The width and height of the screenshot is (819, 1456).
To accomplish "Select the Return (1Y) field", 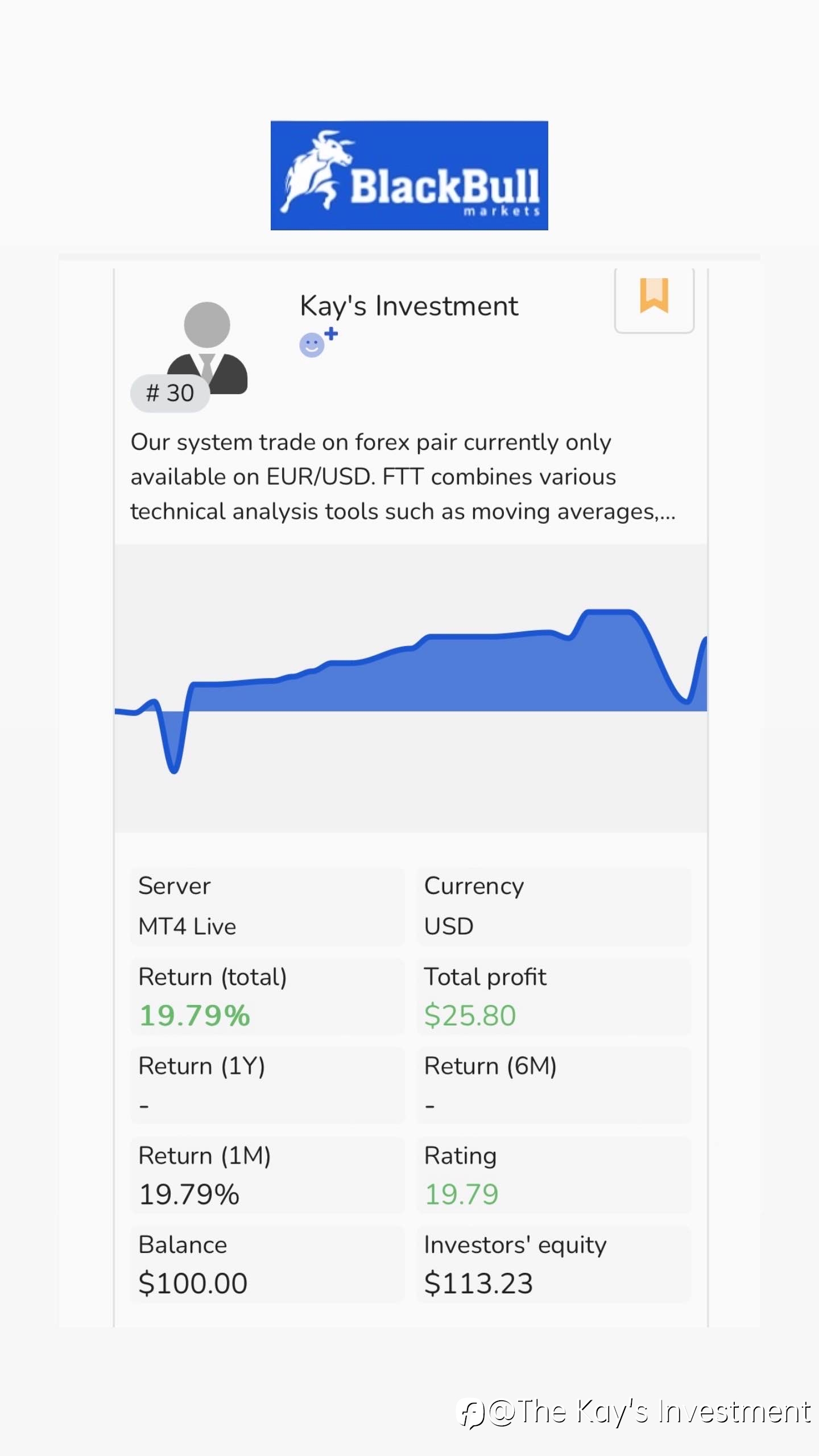I will coord(267,1085).
